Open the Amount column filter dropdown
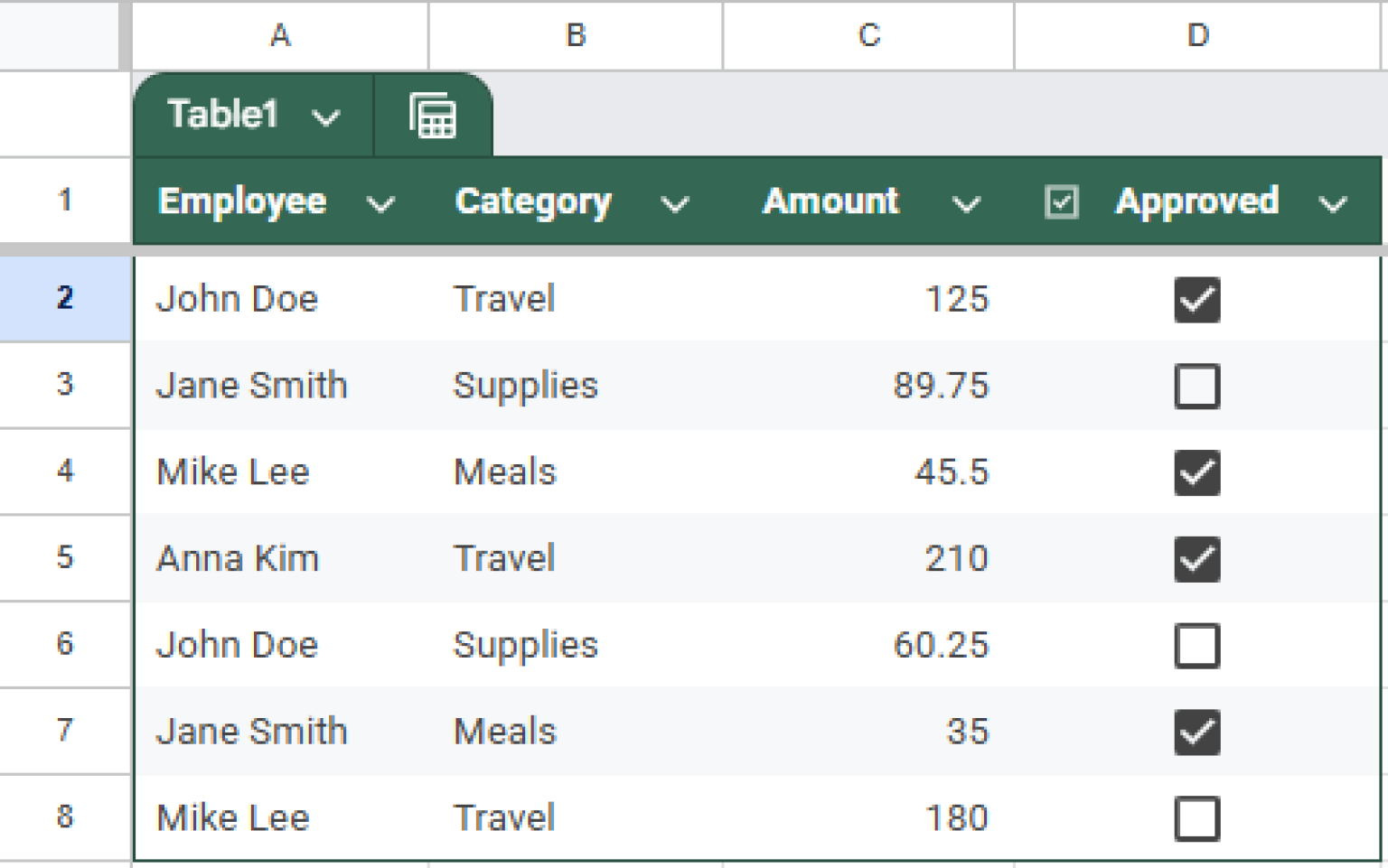 pyautogui.click(x=966, y=203)
